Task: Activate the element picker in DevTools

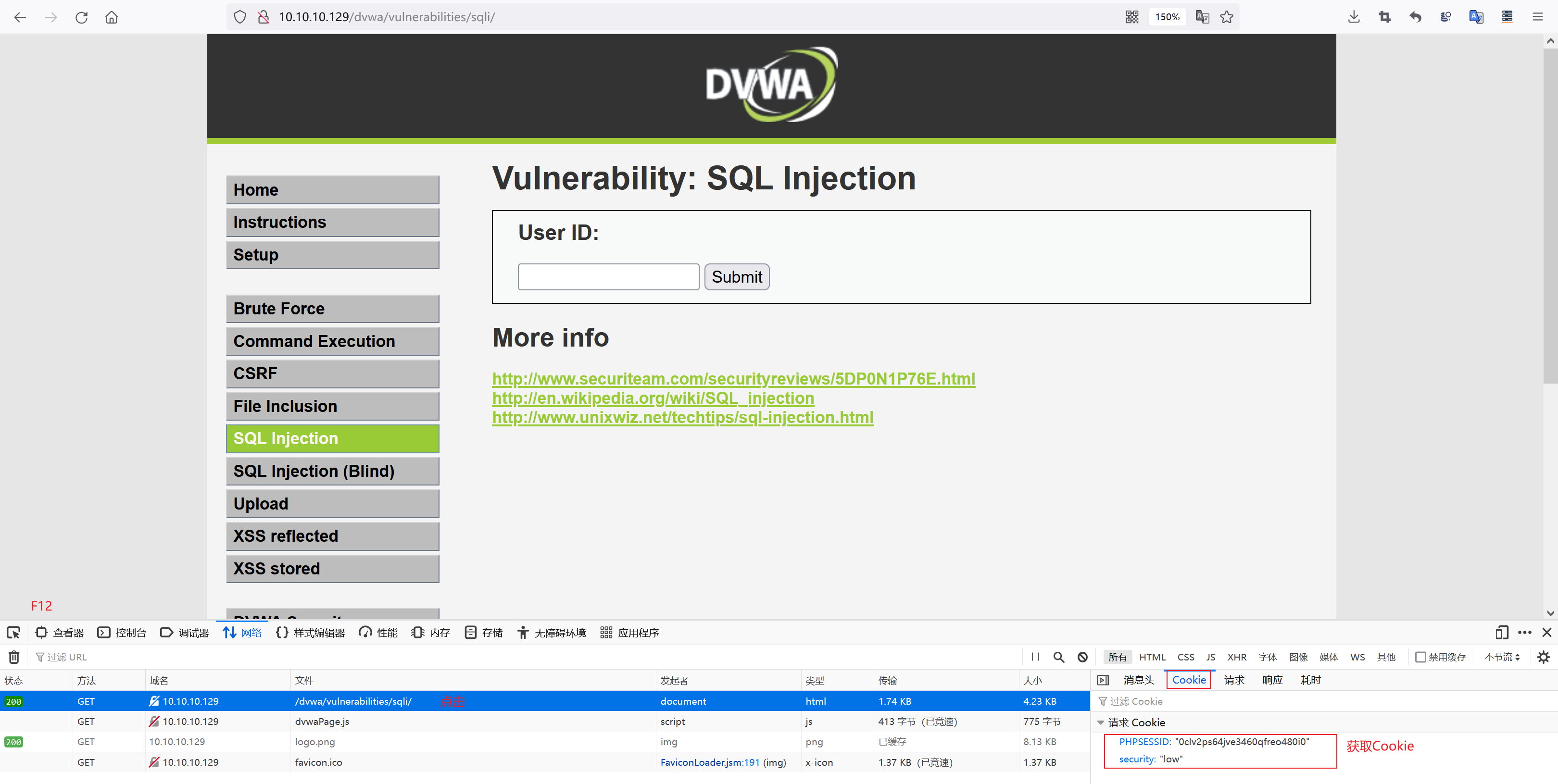Action: point(13,633)
